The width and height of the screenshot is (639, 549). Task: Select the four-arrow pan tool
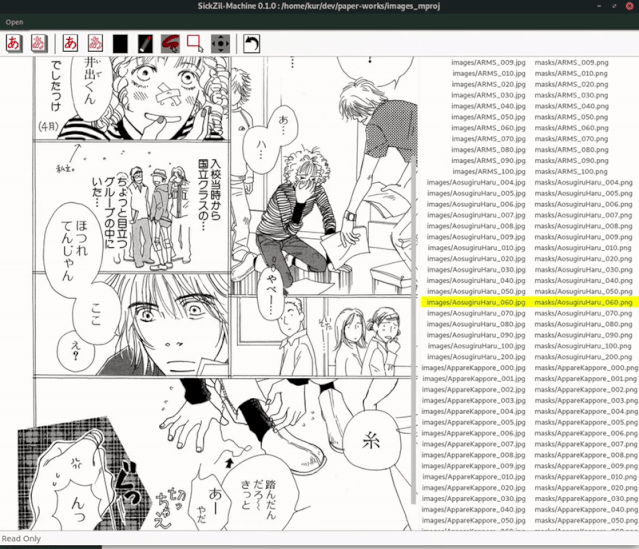[220, 44]
